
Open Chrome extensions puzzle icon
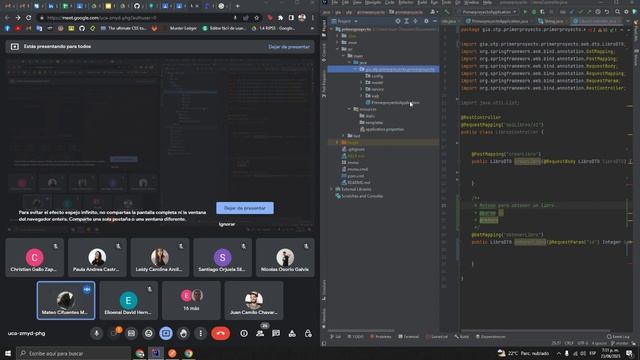tap(280, 18)
